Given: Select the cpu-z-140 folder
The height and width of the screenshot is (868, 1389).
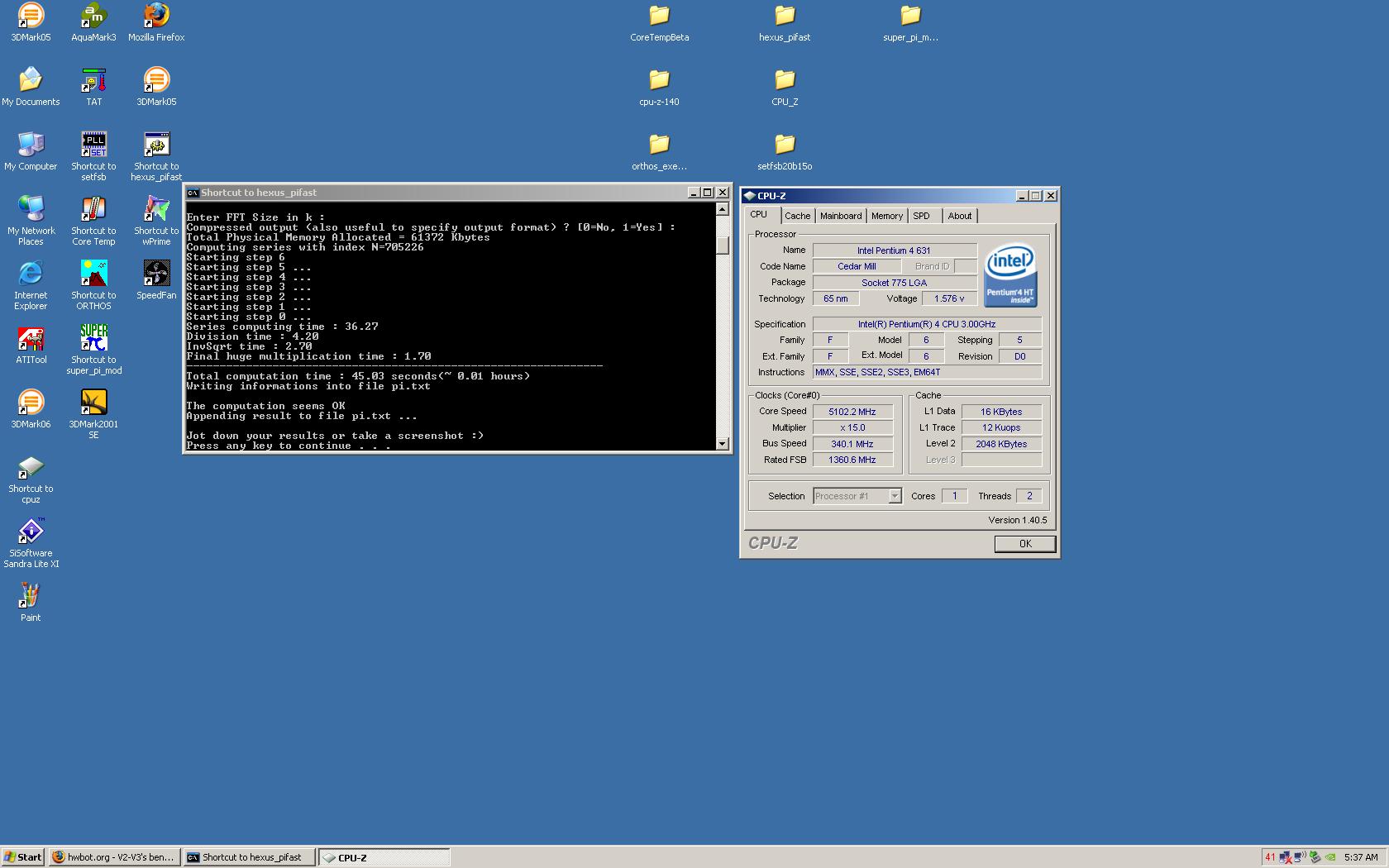Looking at the screenshot, I should (x=659, y=87).
